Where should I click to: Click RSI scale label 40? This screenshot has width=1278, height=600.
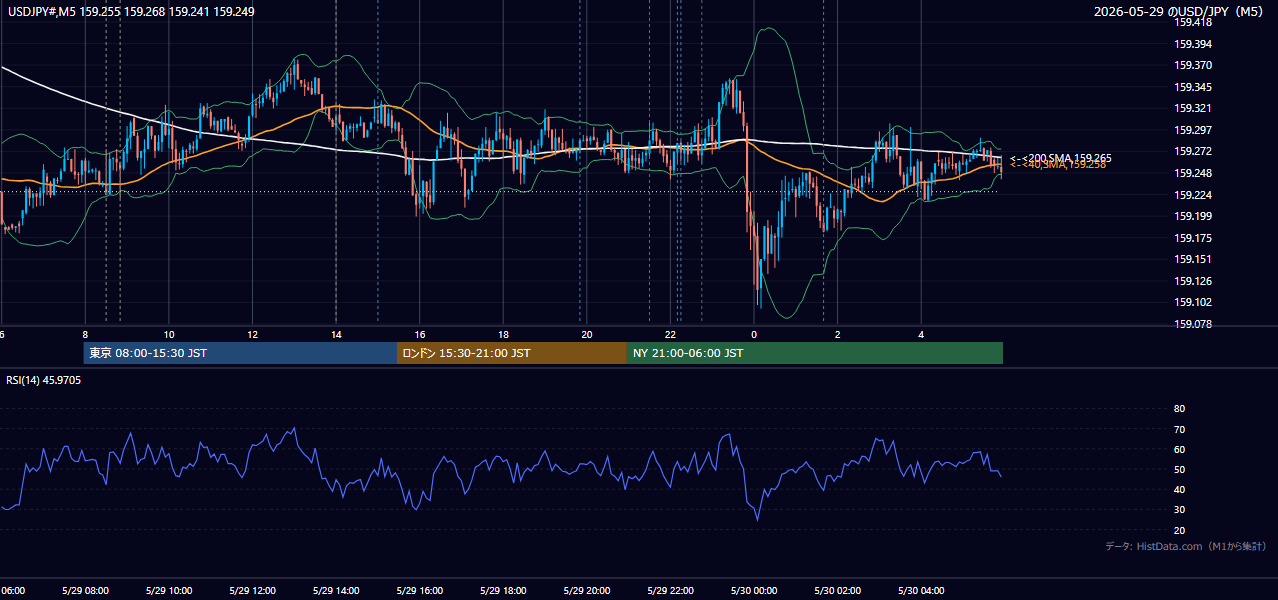click(x=1179, y=489)
